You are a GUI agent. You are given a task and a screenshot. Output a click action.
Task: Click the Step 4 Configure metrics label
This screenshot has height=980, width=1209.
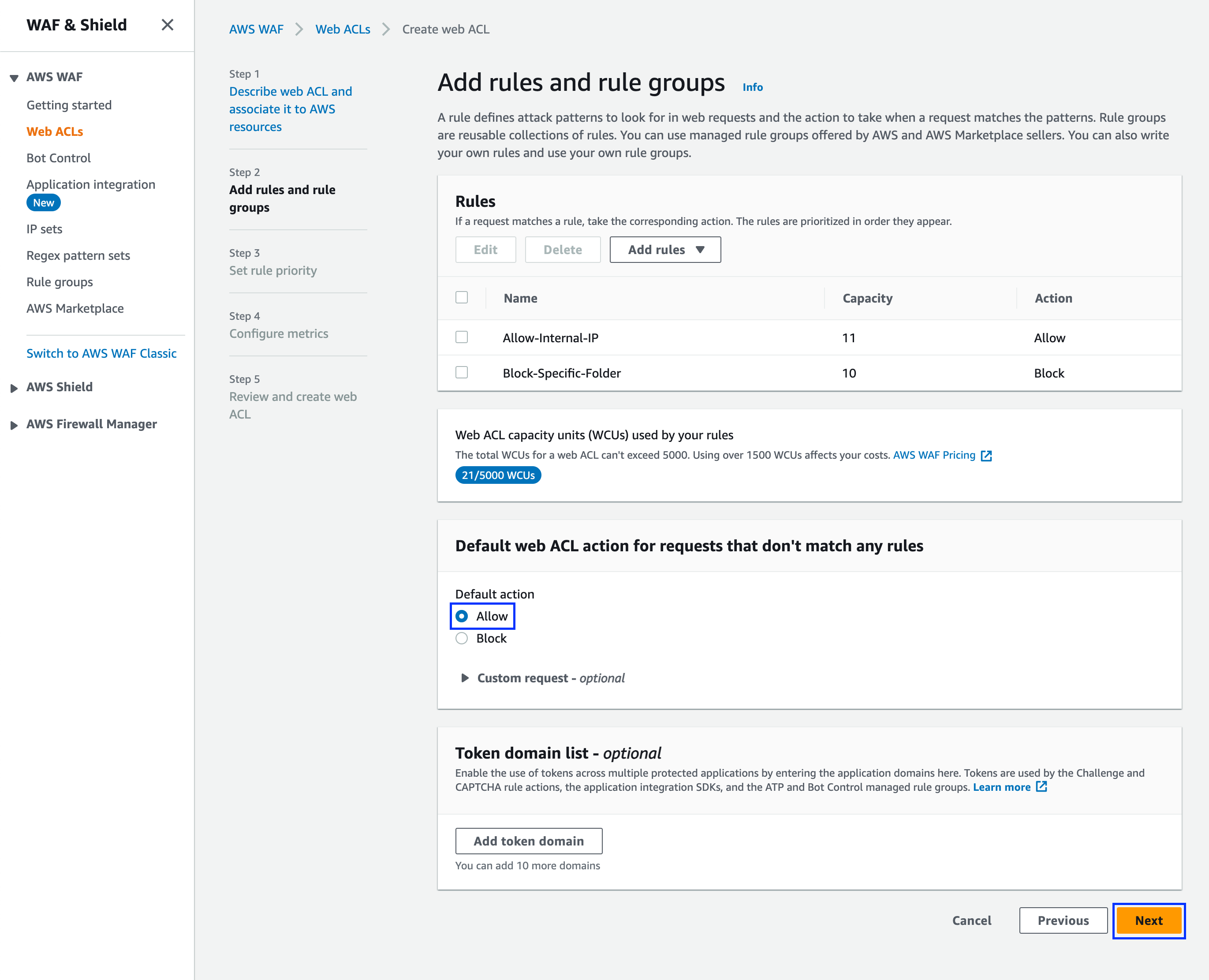(279, 333)
